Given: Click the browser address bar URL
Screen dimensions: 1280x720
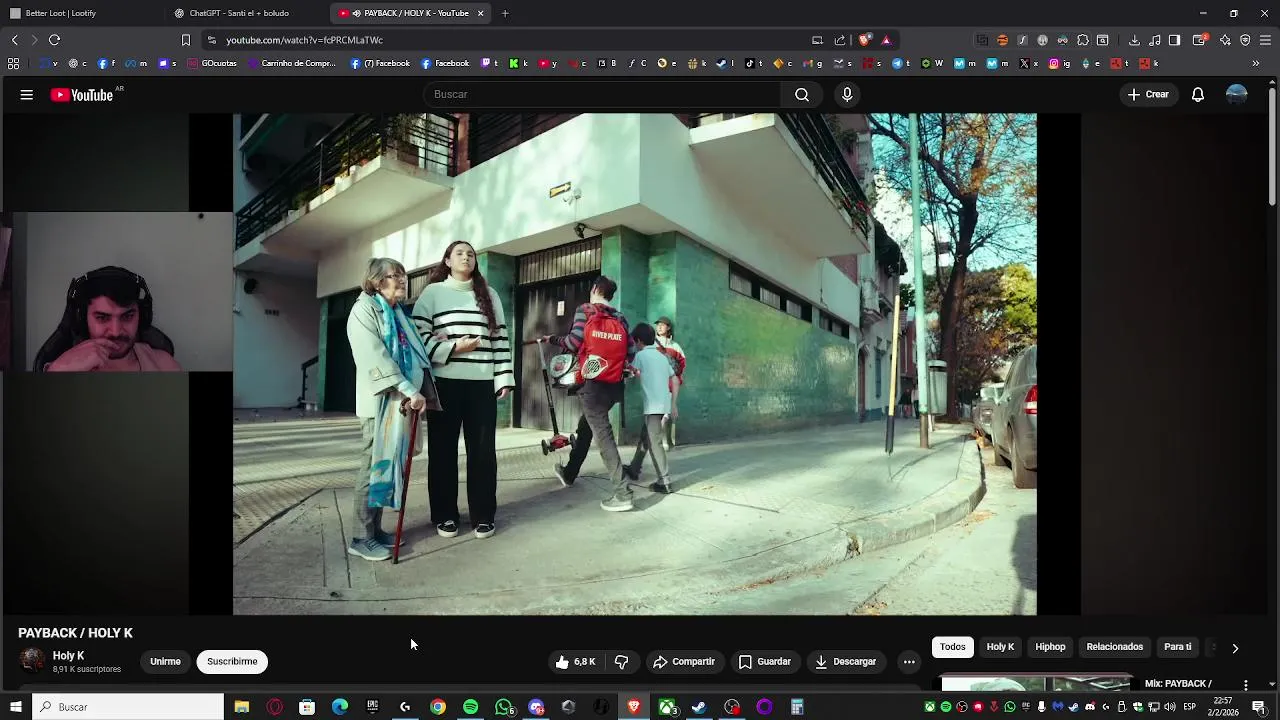Looking at the screenshot, I should 304,40.
